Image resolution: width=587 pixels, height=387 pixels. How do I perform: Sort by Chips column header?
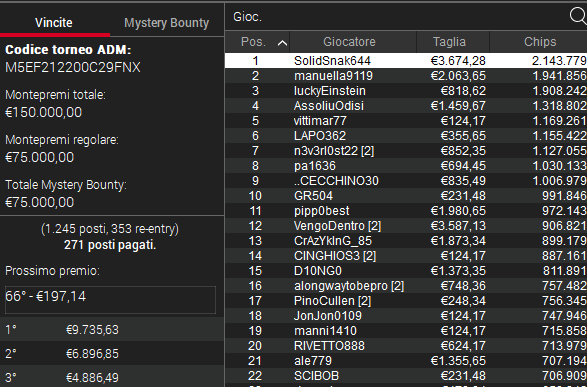[539, 42]
